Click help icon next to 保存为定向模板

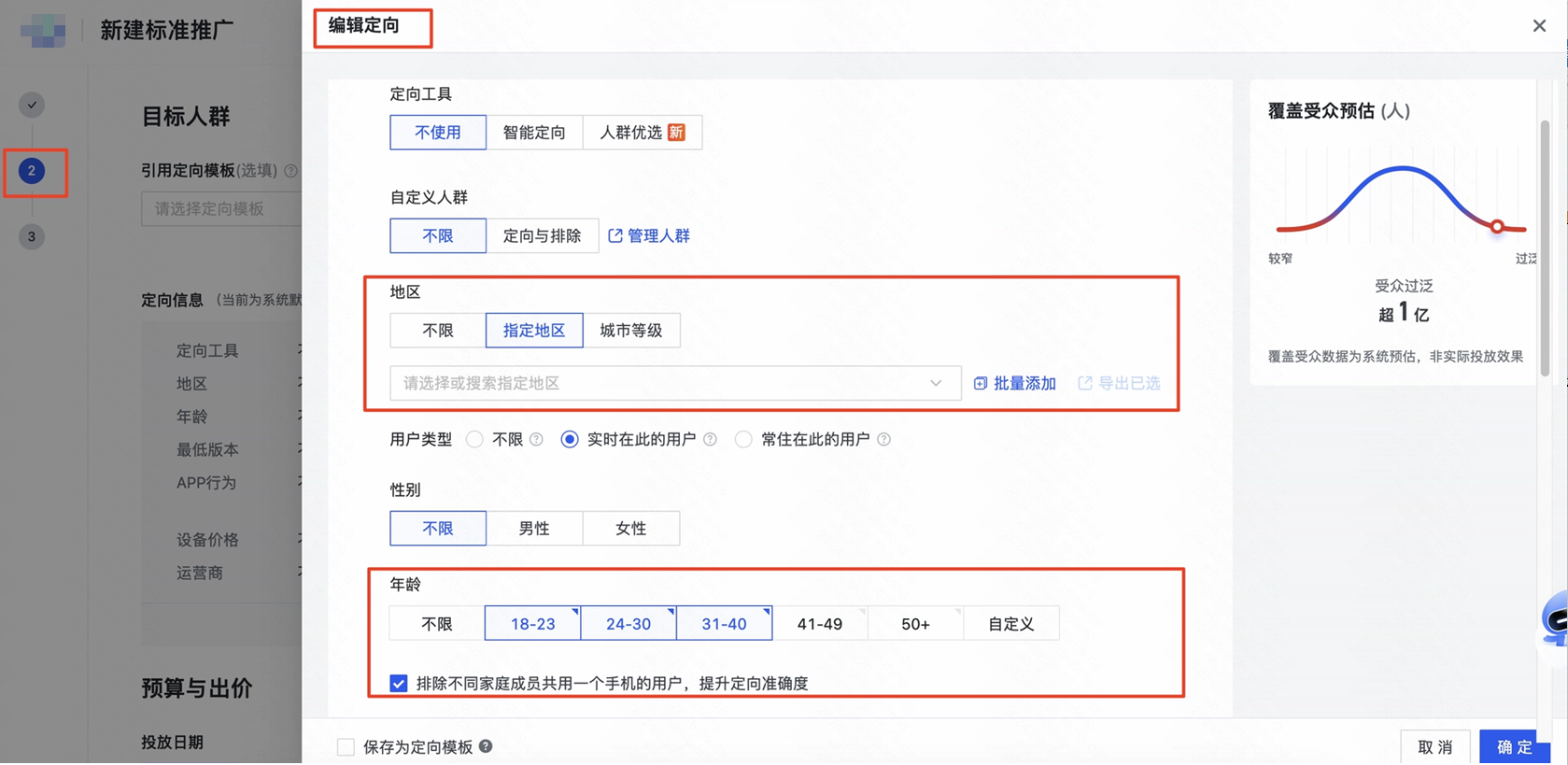click(486, 746)
